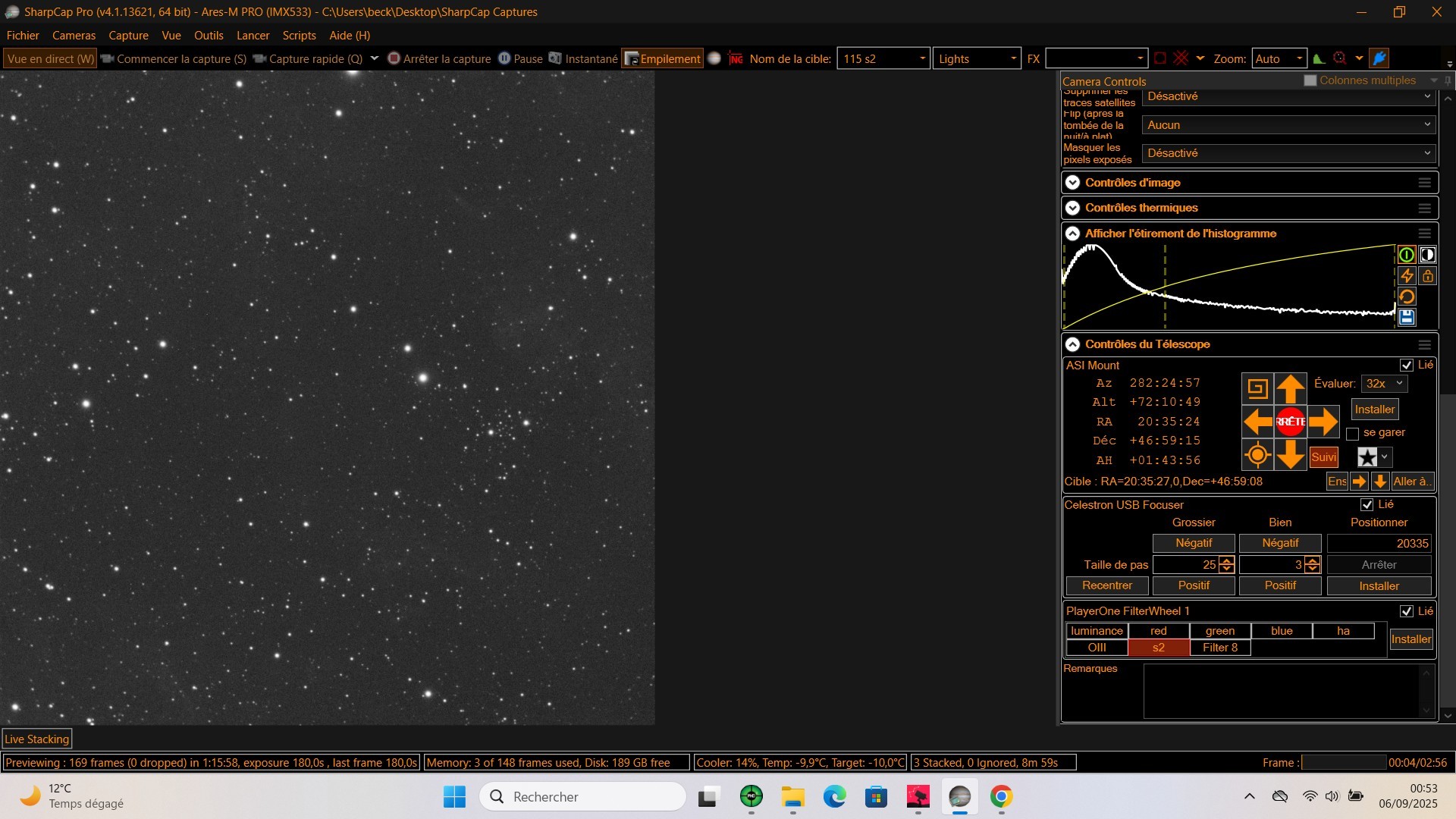Click the crosshair target icon in mount controls

[x=1257, y=455]
